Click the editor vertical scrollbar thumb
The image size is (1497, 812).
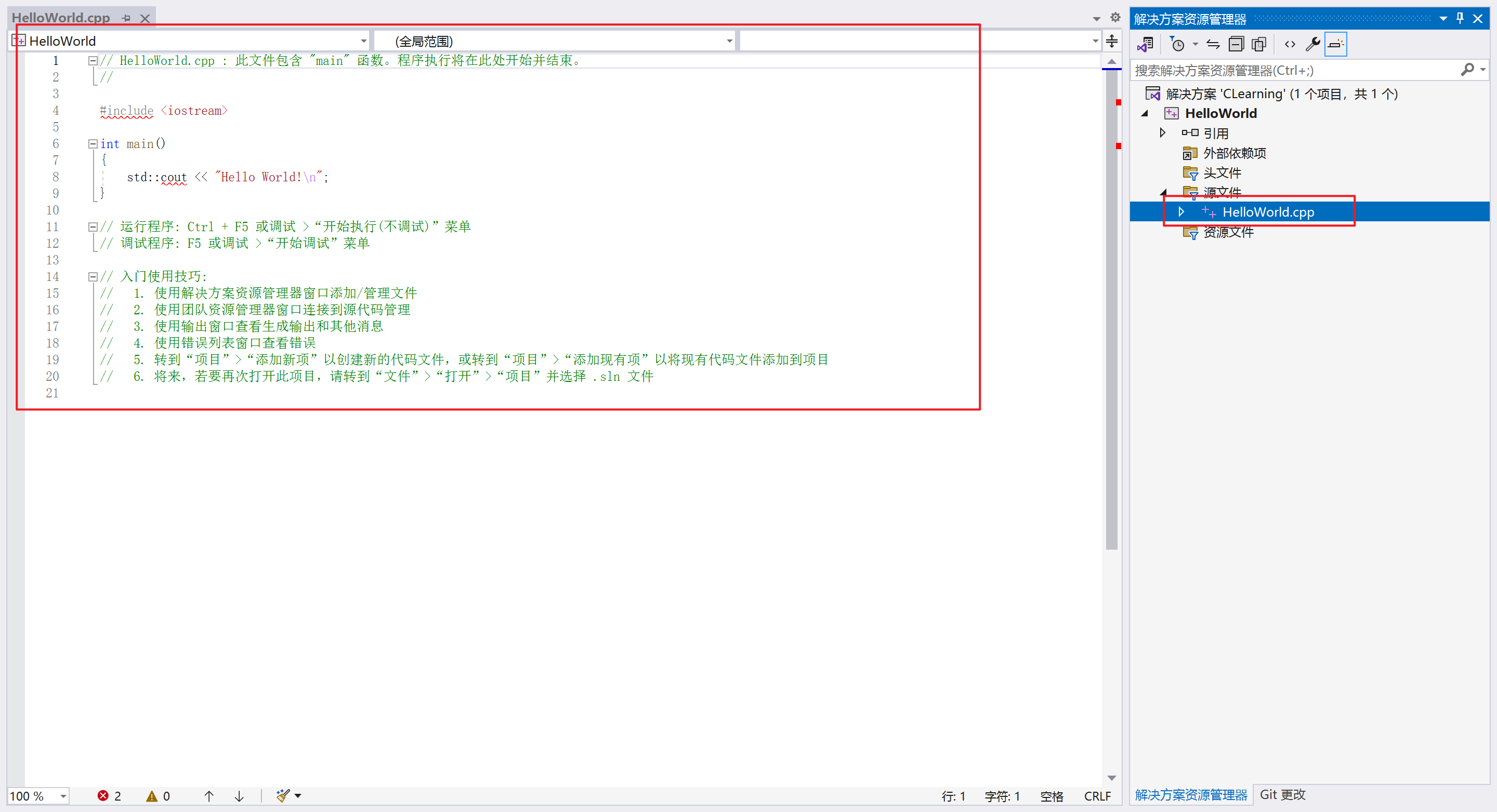tap(1111, 310)
